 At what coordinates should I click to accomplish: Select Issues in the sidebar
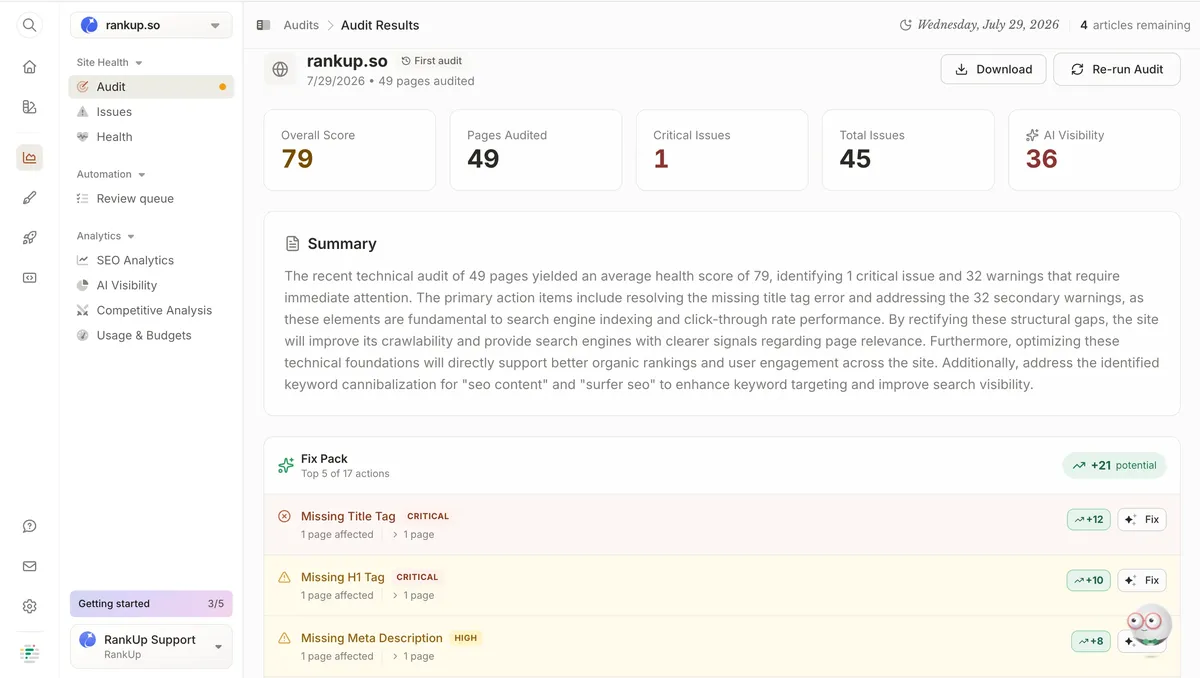[x=151, y=112]
